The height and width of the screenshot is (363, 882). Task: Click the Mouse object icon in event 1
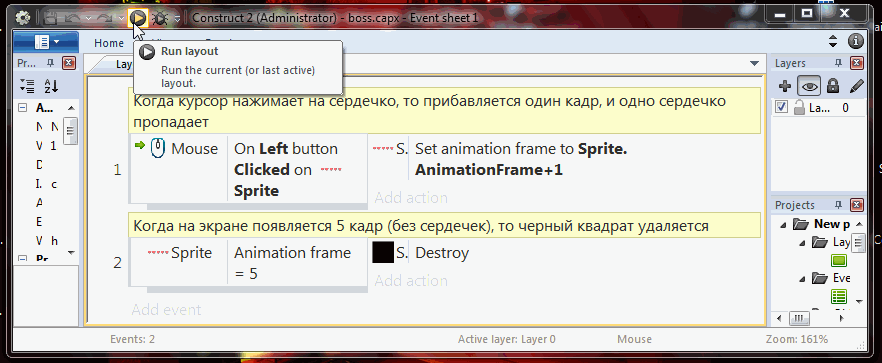pos(159,149)
